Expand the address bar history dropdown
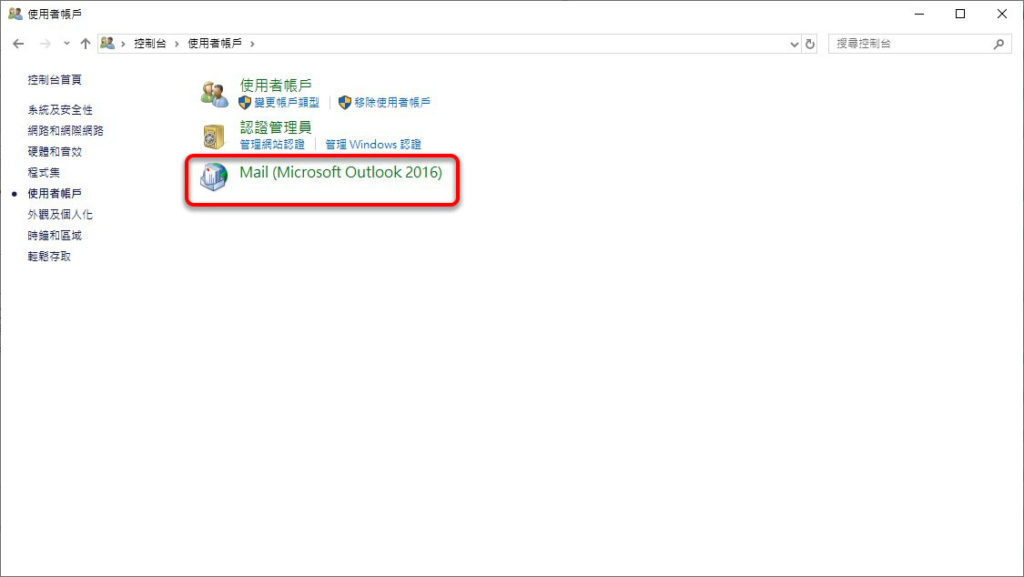This screenshot has height=577, width=1024. click(x=794, y=44)
